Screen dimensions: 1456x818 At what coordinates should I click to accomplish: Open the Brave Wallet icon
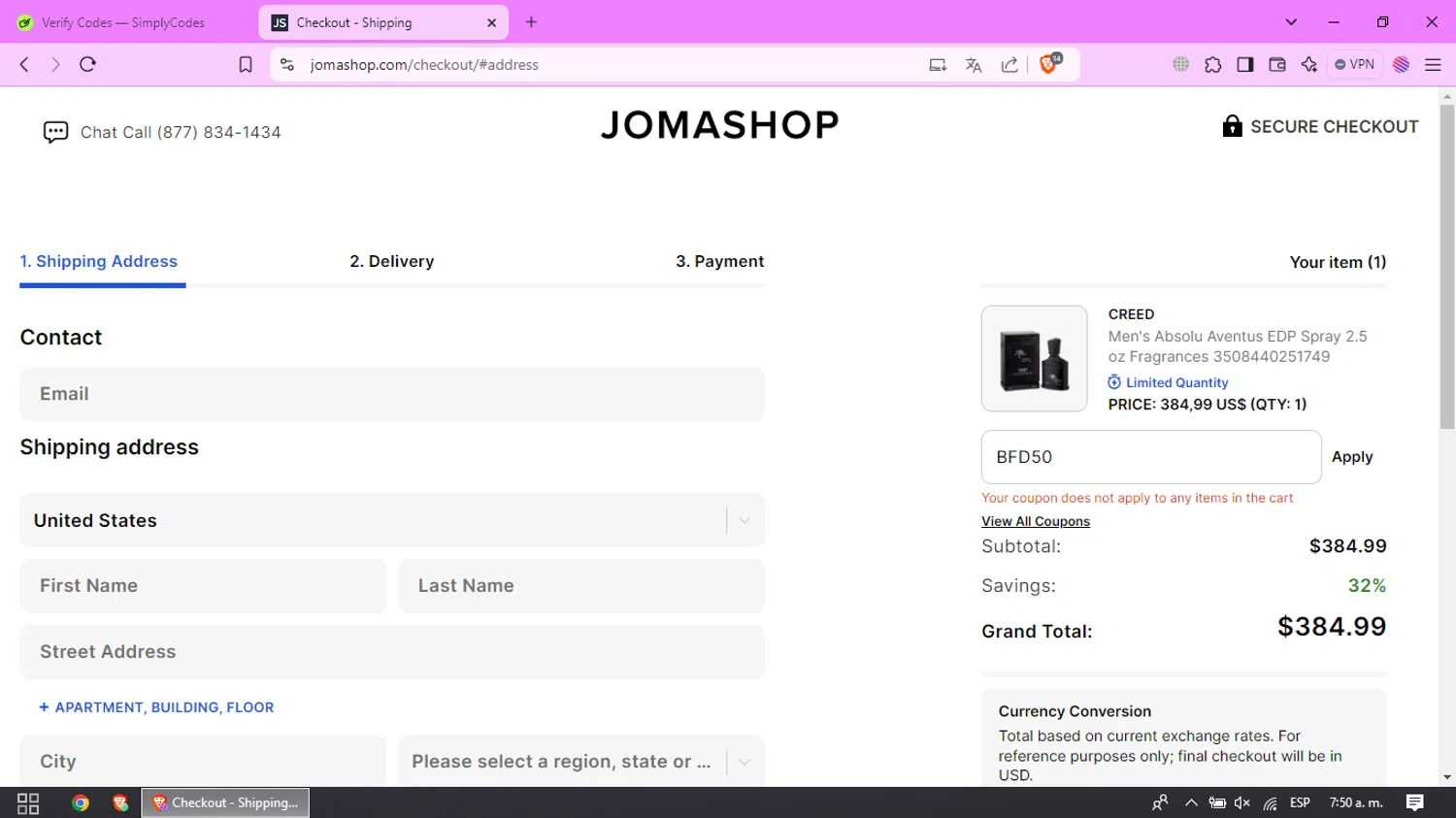tap(1277, 64)
